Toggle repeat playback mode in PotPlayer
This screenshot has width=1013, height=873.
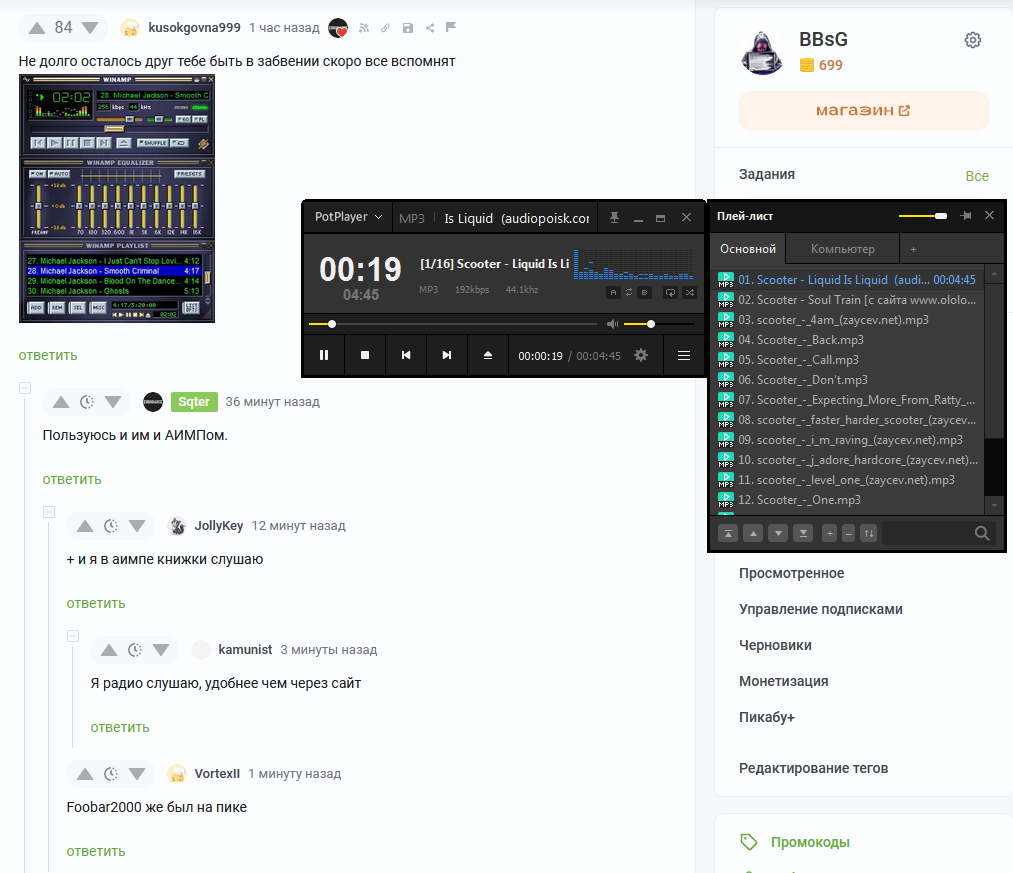(671, 293)
